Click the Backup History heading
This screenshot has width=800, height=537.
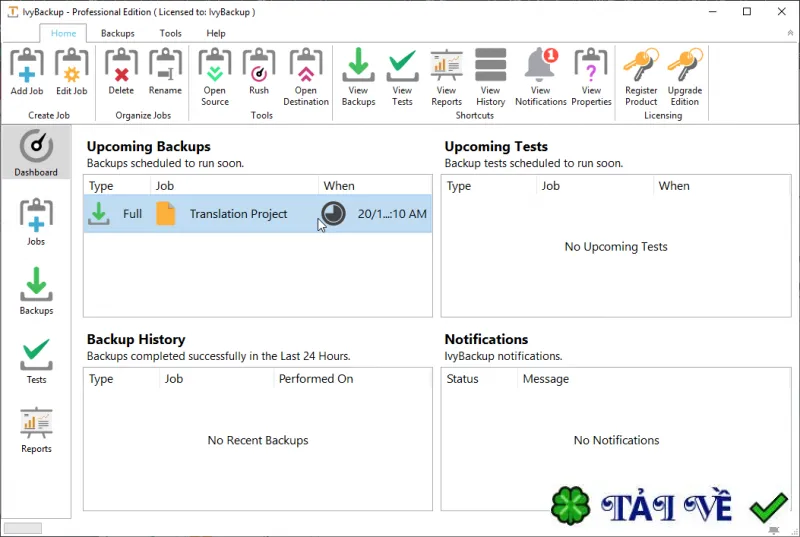136,339
